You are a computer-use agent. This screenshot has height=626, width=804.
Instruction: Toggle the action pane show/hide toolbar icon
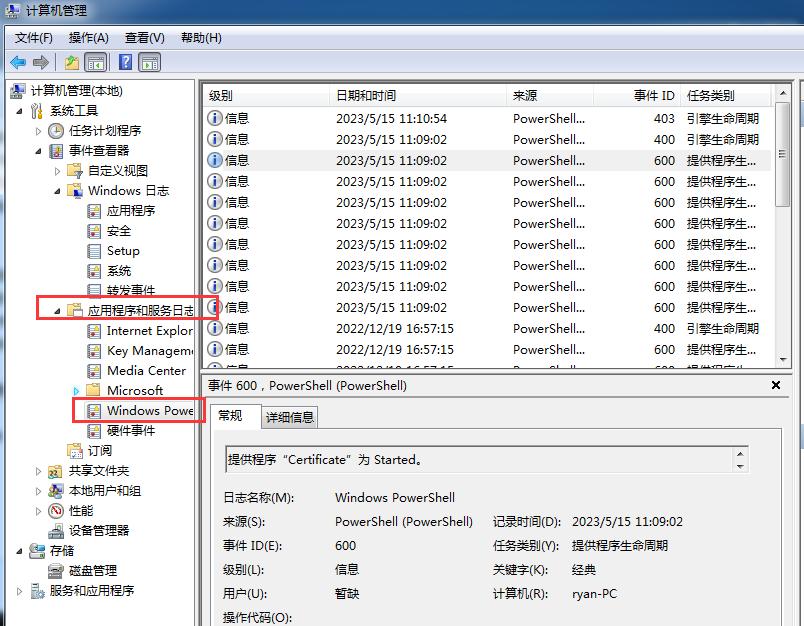pos(148,61)
